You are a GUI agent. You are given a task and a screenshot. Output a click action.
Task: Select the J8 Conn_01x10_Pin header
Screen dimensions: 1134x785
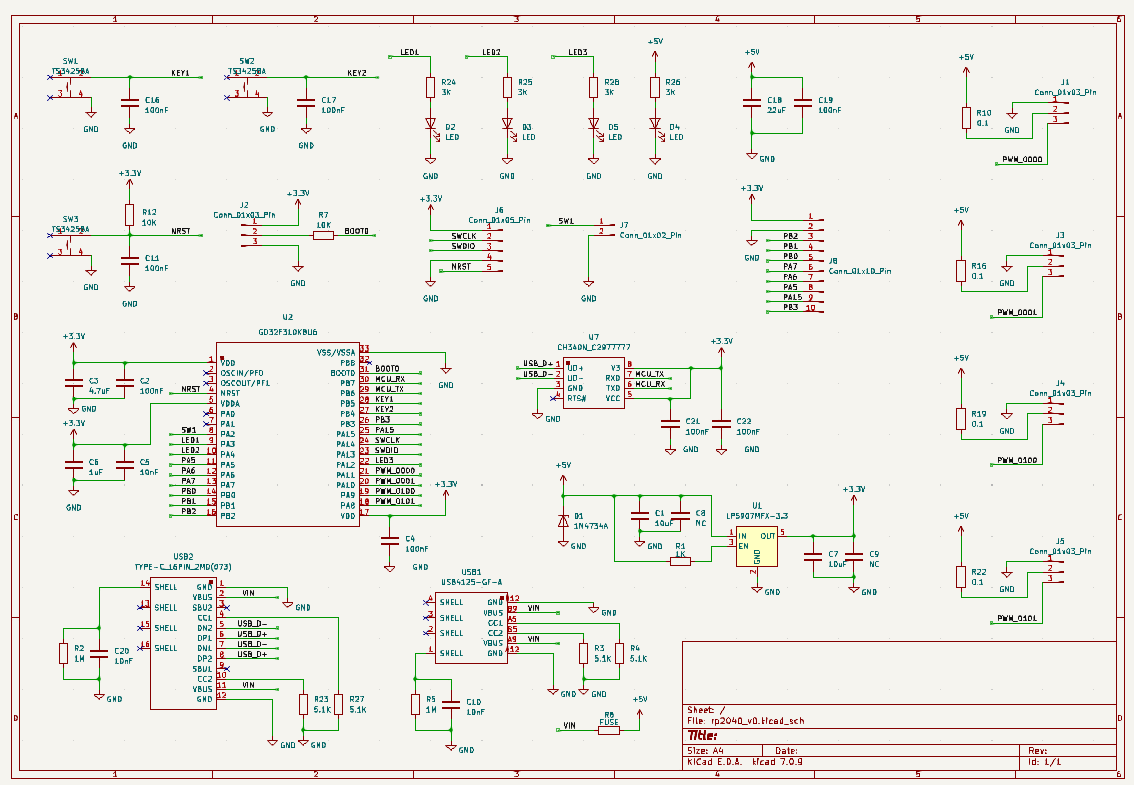[x=812, y=264]
